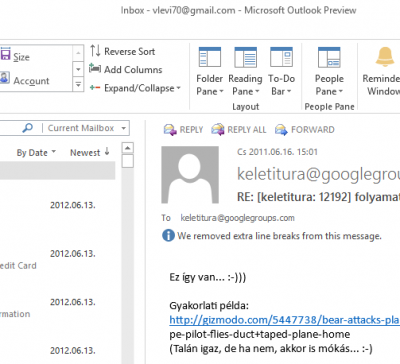Screen dimensions: 400x364
Task: Click the Forward envelope icon
Action: pos(281,130)
